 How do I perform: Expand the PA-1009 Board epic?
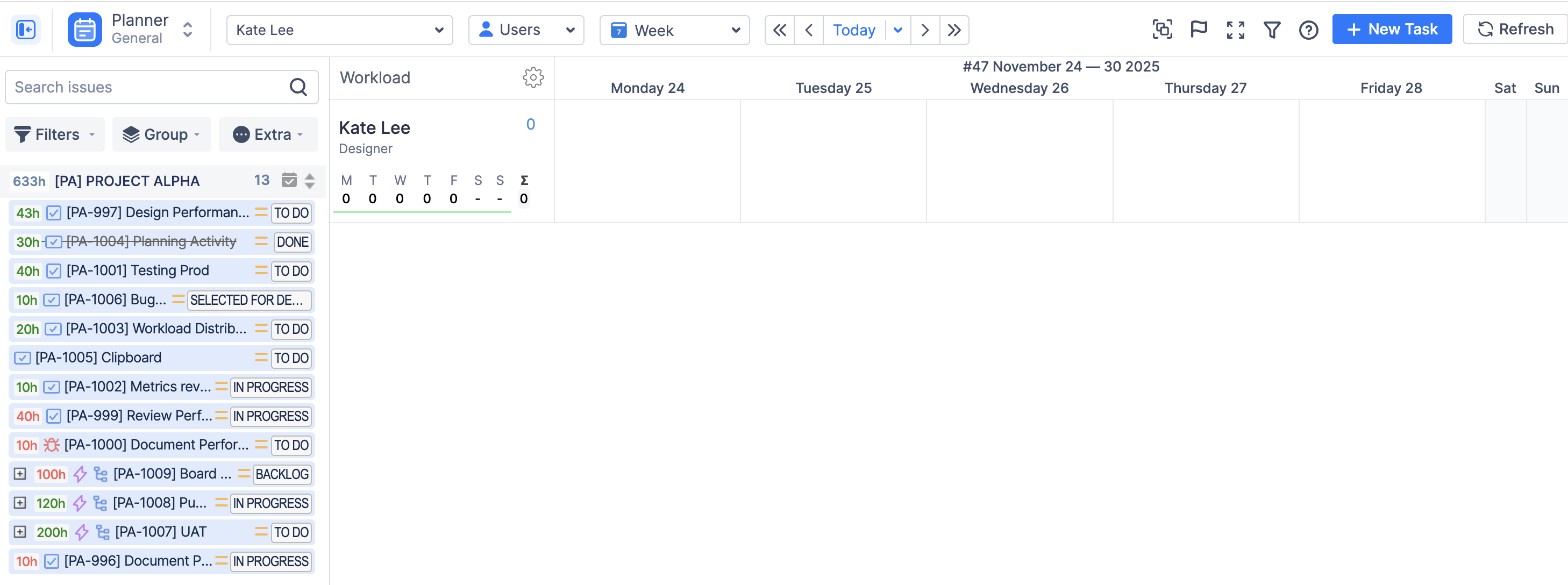tap(20, 474)
